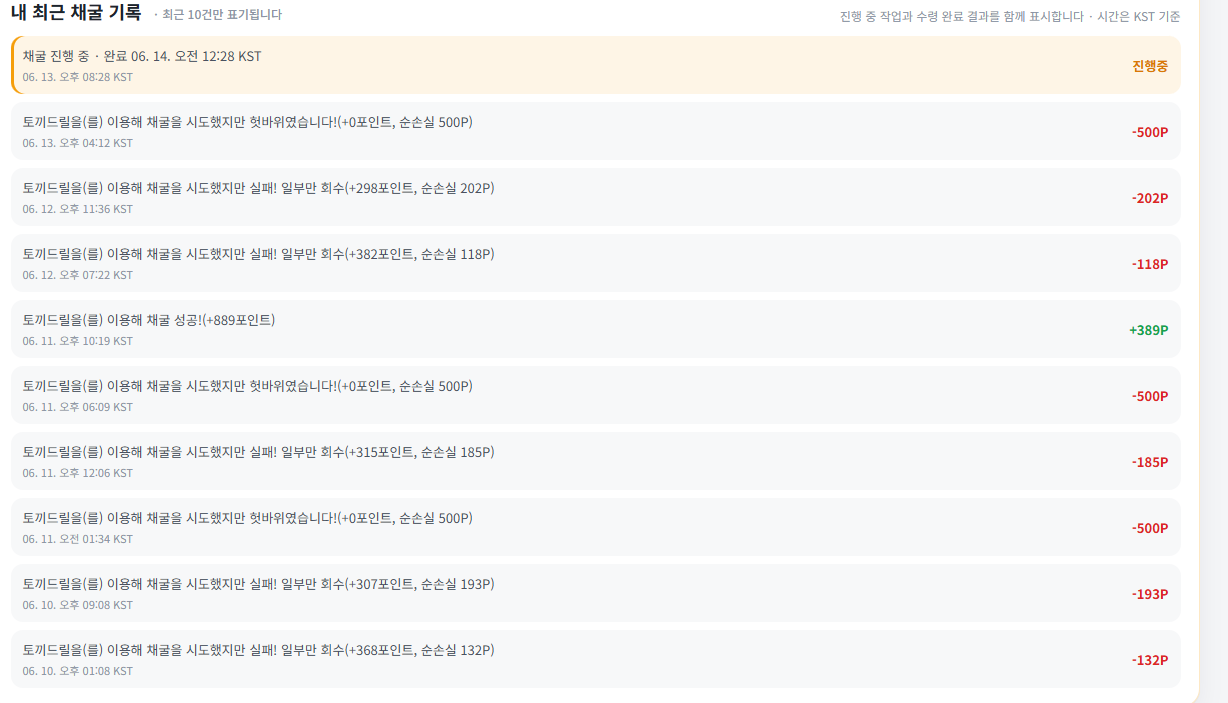
Task: Open the entry with +382포인트 recovery
Action: [x=596, y=263]
